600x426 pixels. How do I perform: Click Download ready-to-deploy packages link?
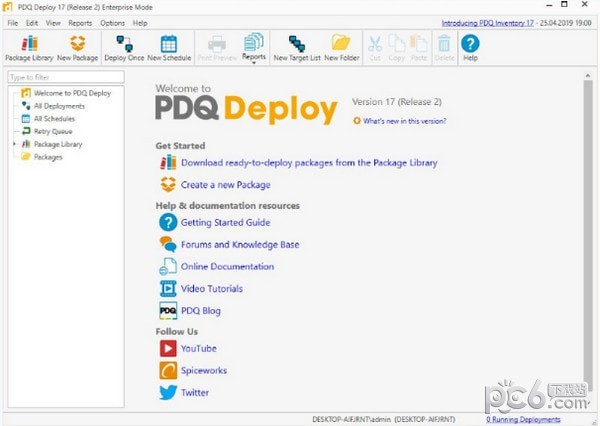[x=309, y=163]
